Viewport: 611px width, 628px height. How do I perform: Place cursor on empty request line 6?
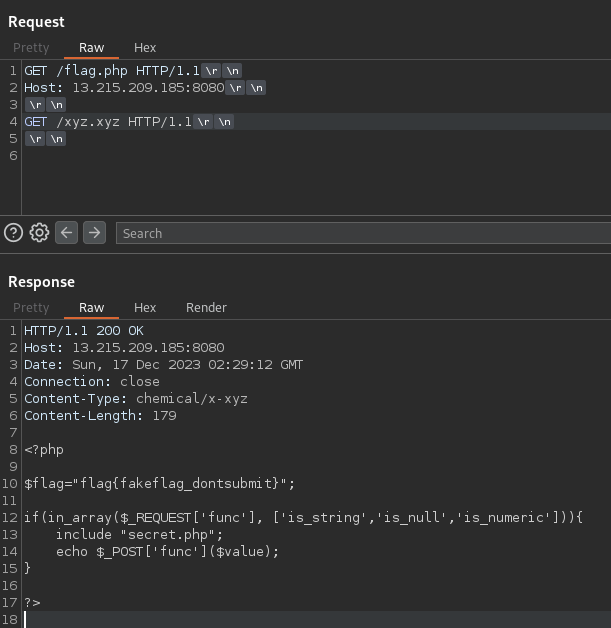pos(316,156)
